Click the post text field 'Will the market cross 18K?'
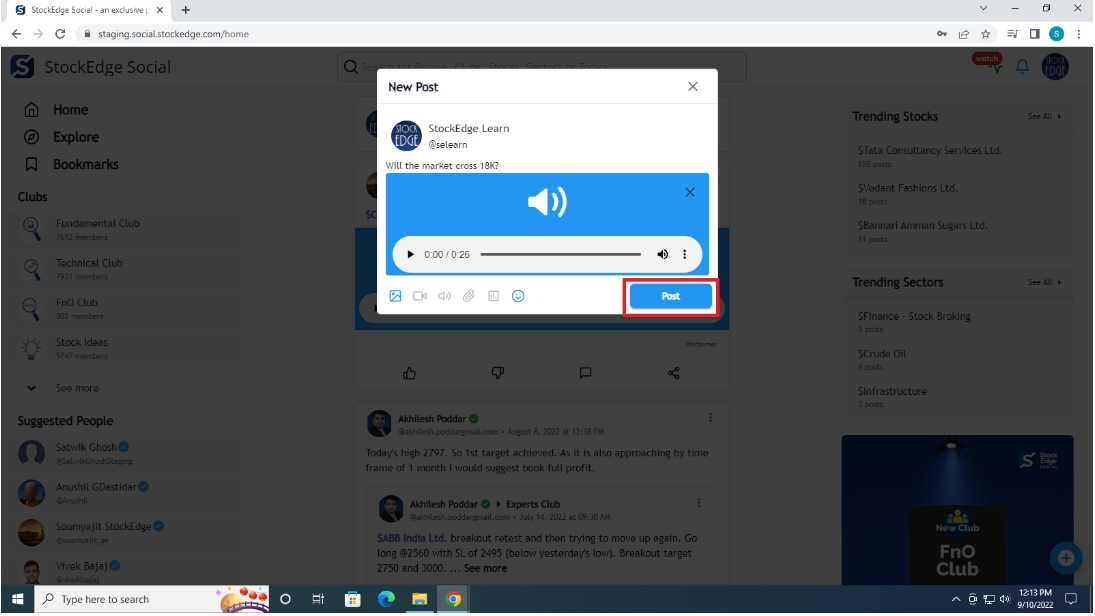The width and height of the screenshot is (1095, 616). 441,165
